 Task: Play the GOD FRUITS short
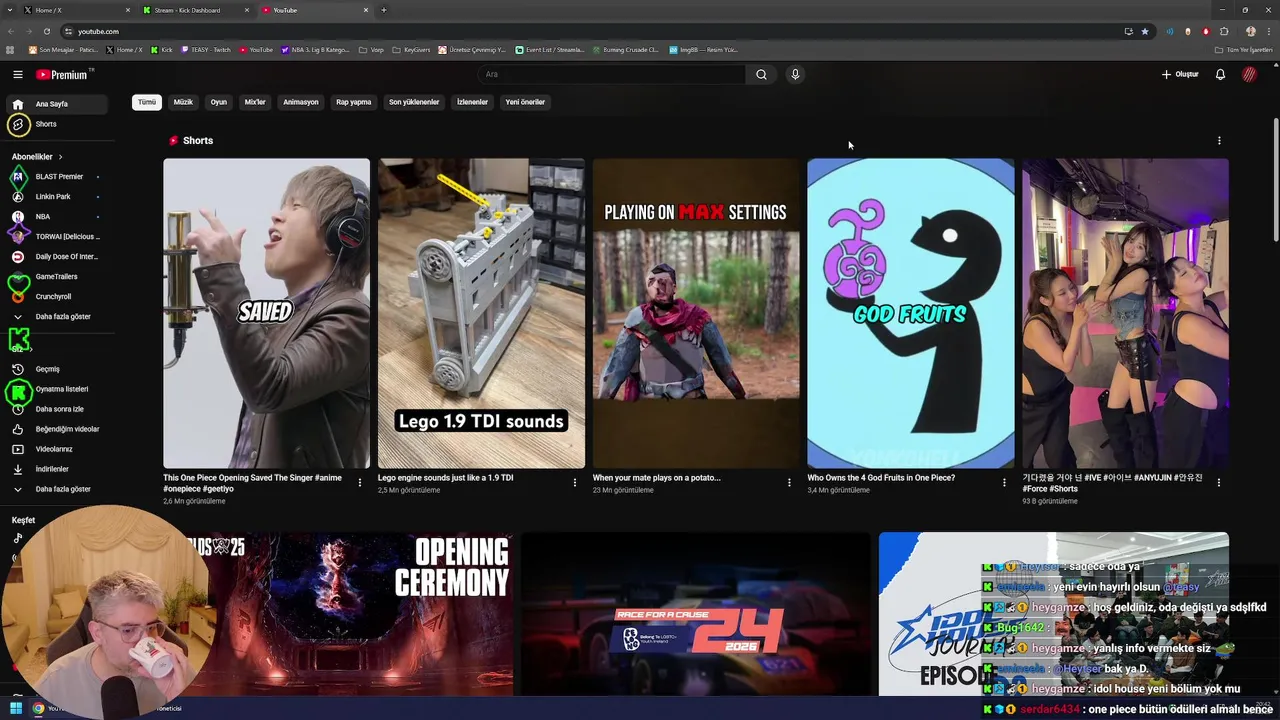tap(911, 313)
